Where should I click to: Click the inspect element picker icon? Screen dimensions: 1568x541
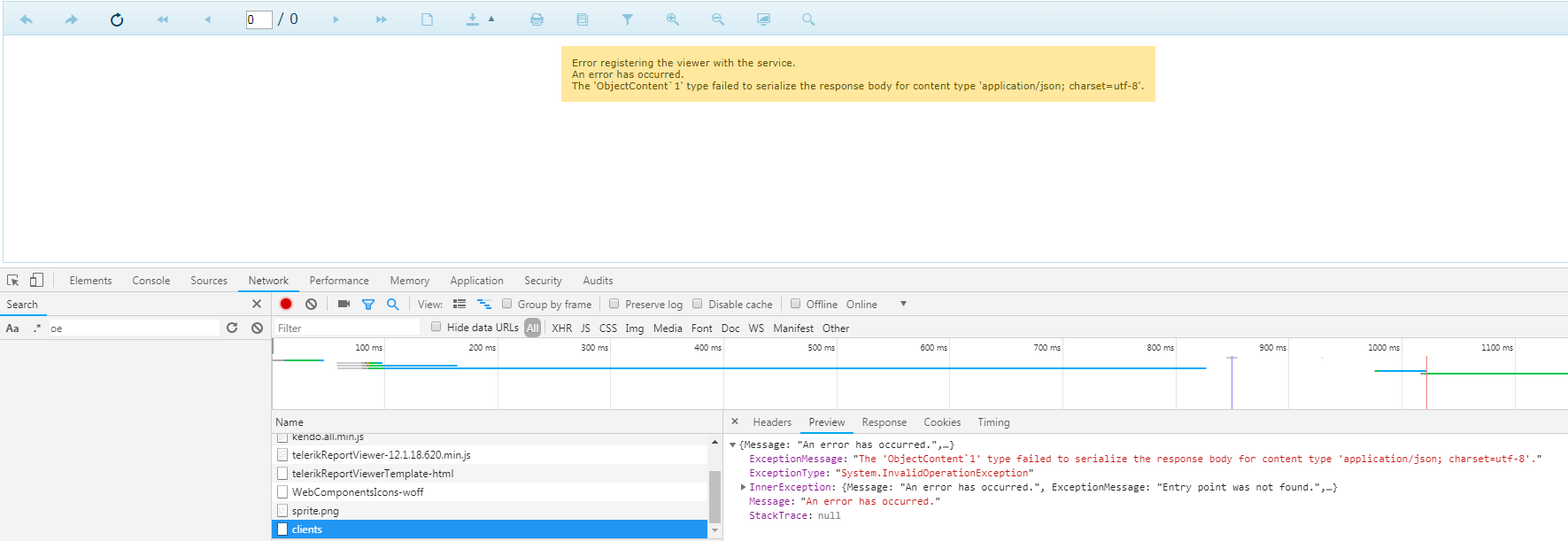point(13,280)
